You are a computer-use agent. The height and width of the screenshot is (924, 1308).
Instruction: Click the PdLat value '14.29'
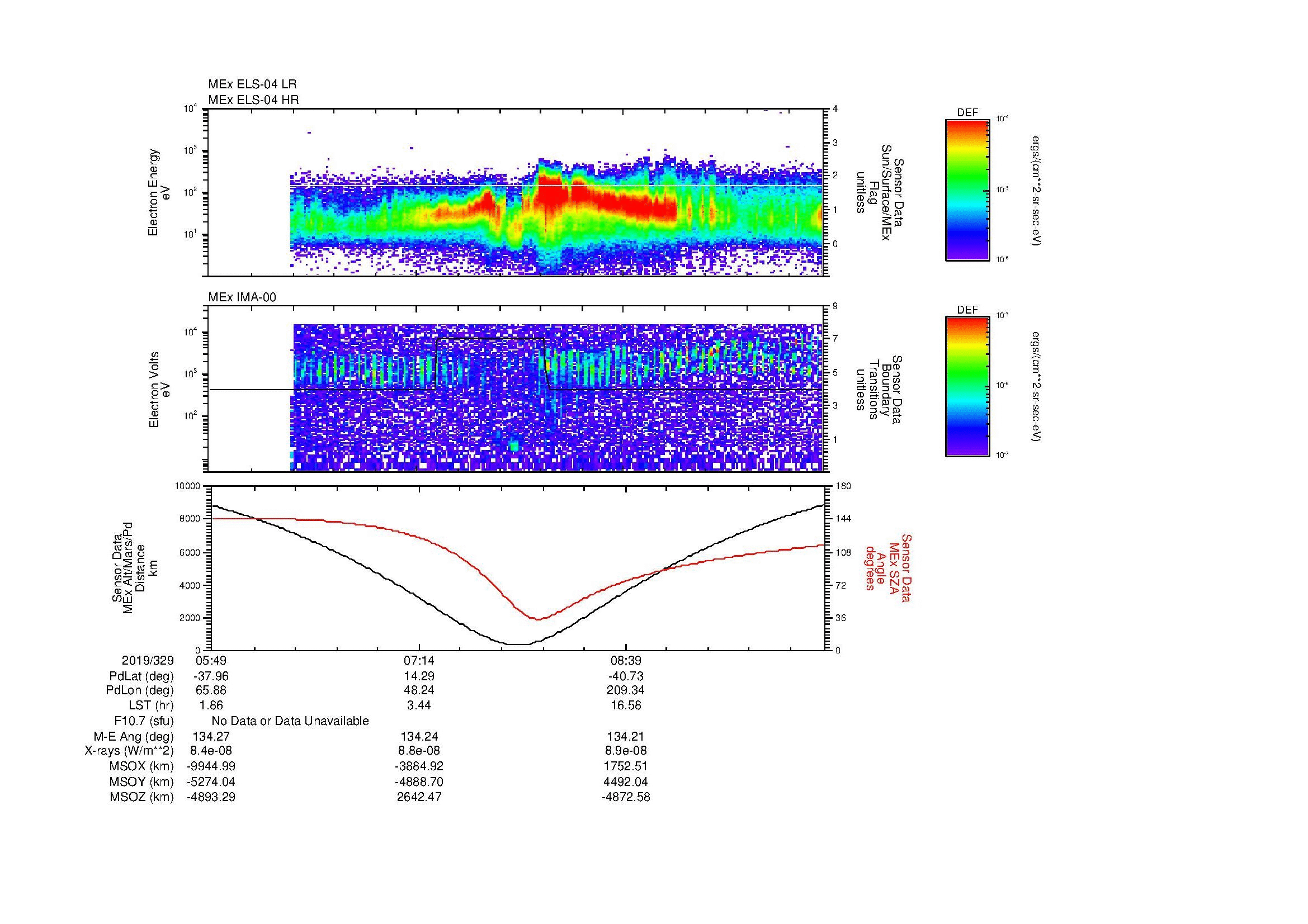pos(419,676)
